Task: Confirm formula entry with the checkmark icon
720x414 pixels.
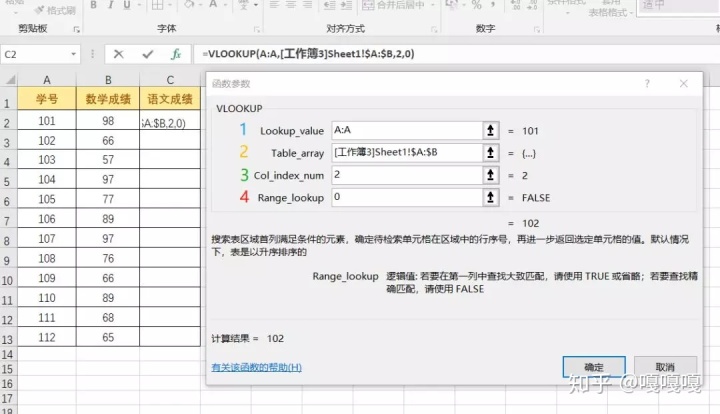Action: click(x=147, y=54)
